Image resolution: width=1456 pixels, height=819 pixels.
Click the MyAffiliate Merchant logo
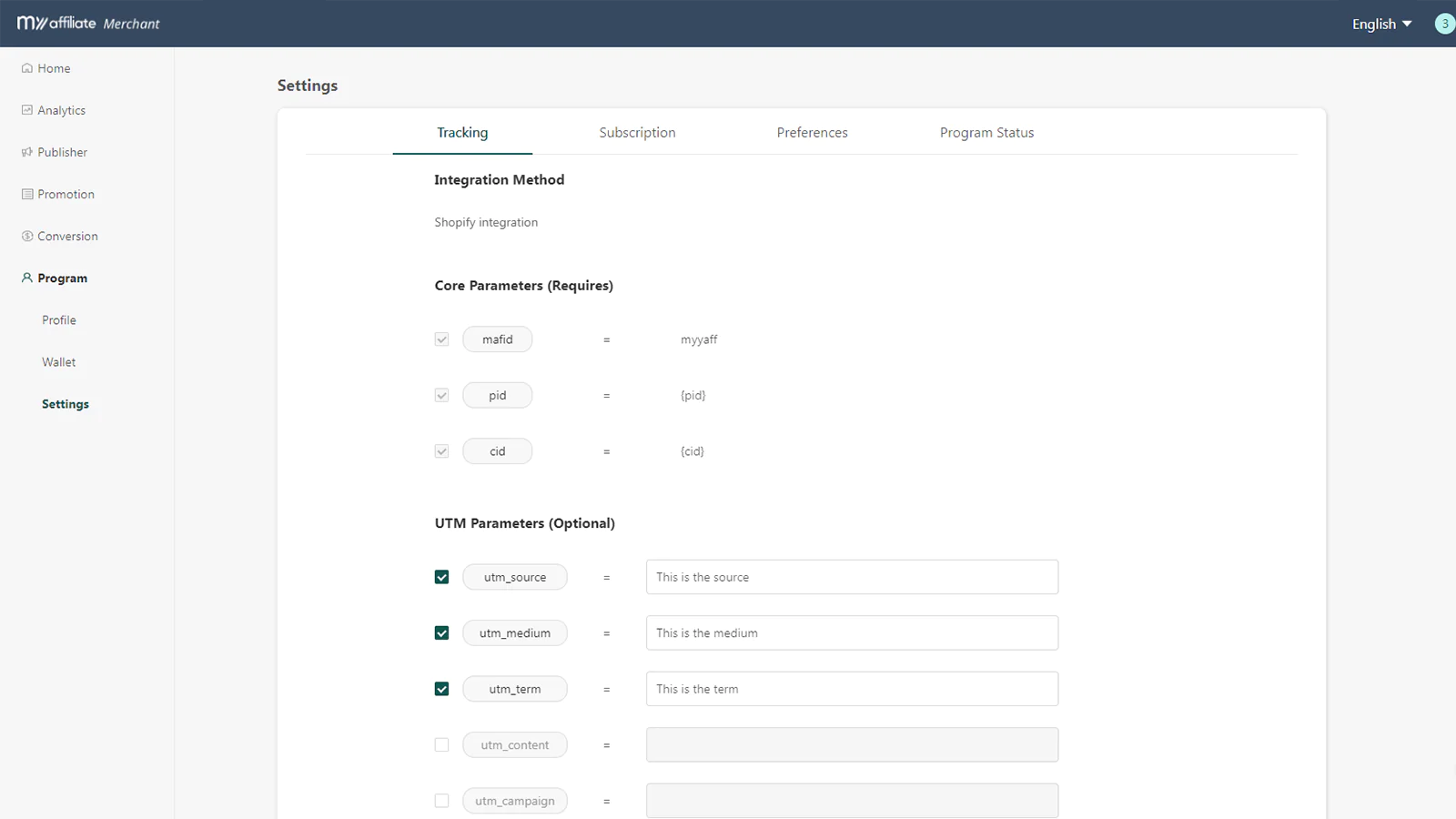[x=88, y=24]
